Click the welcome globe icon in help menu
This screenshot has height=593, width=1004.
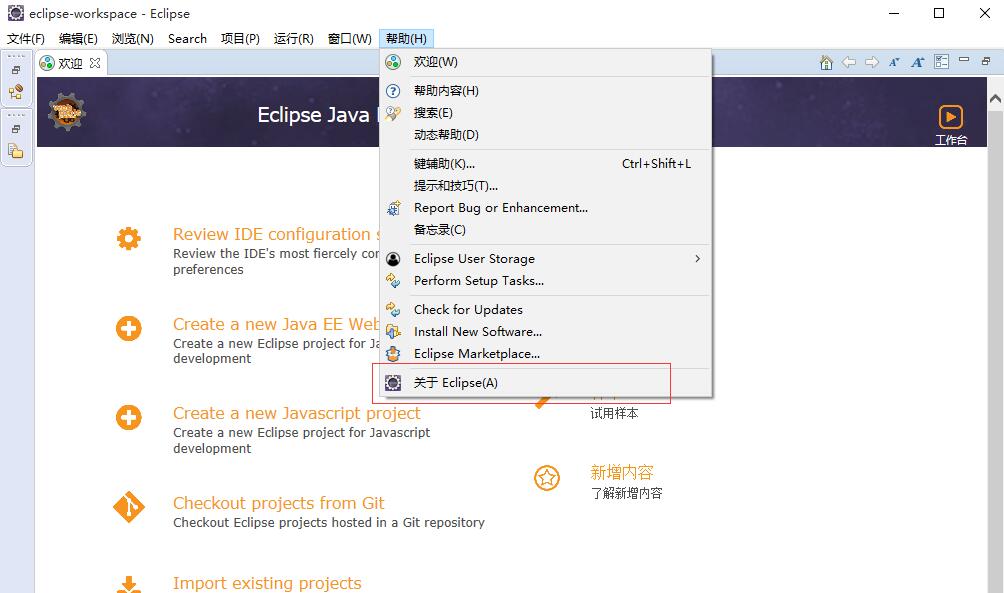(393, 62)
